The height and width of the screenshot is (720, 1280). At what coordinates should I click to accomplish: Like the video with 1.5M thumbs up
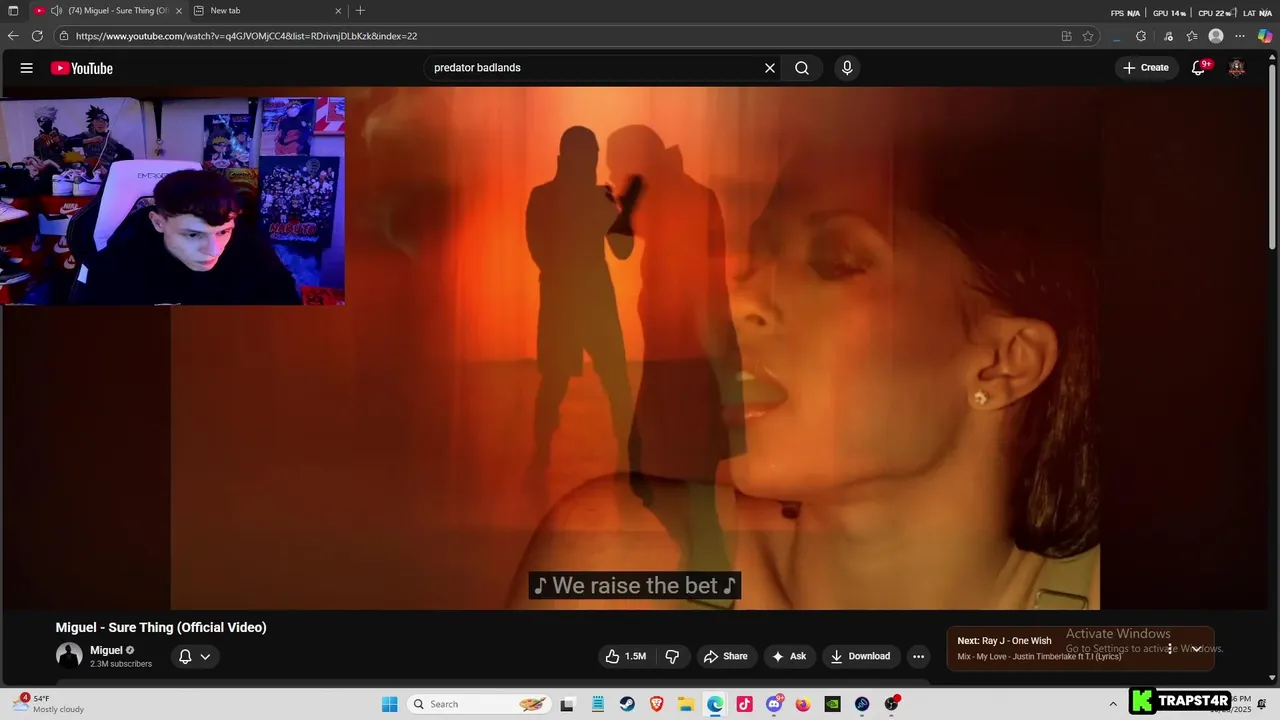click(626, 656)
